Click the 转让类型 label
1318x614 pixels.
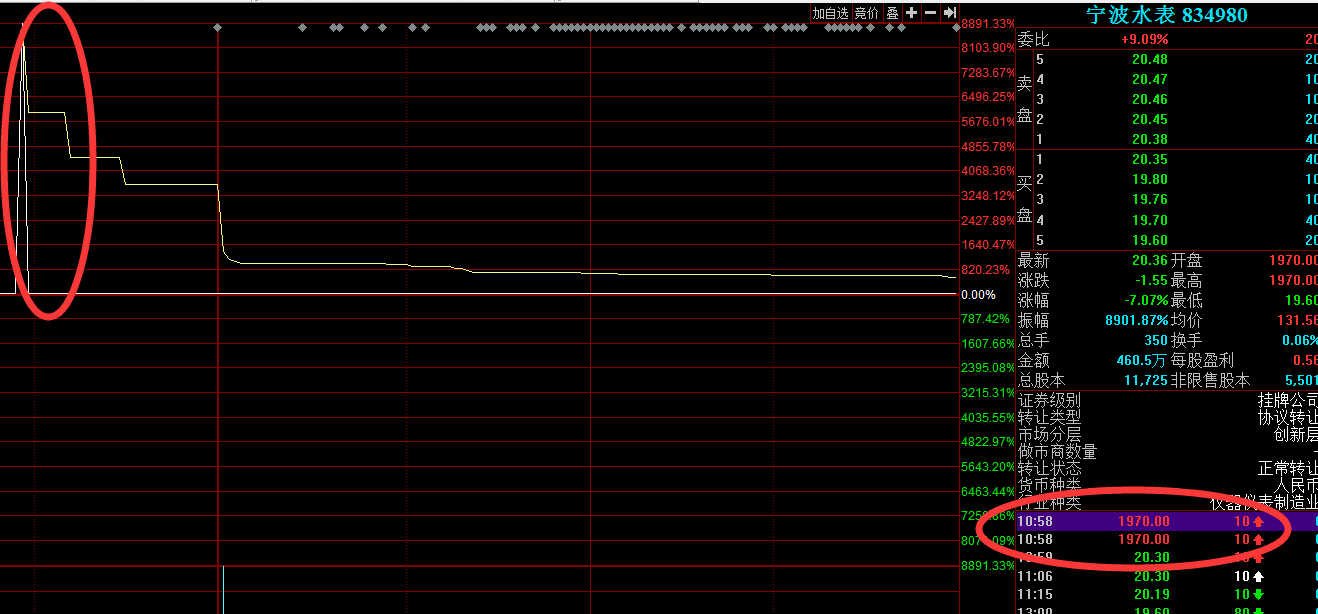coord(1049,417)
